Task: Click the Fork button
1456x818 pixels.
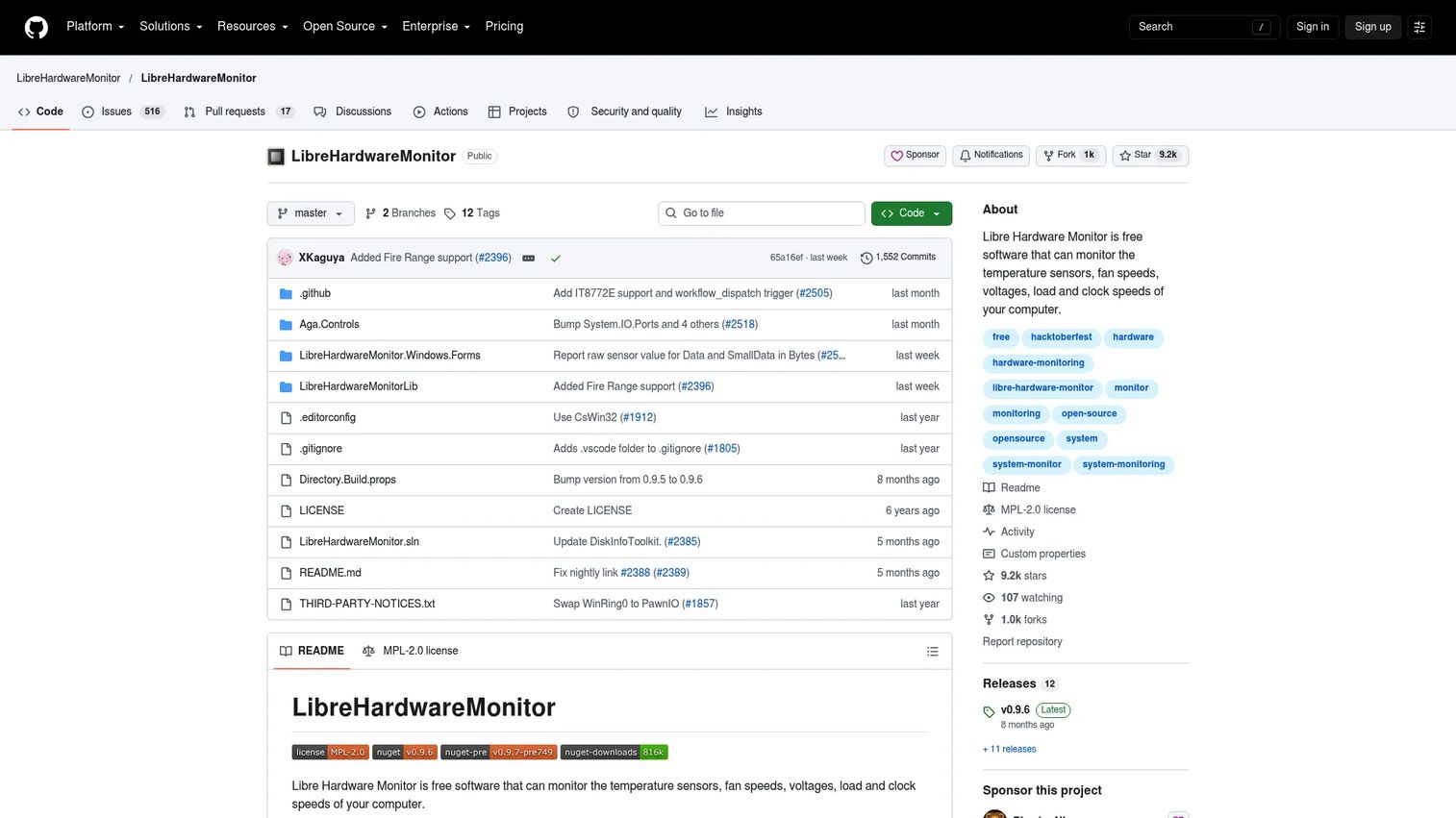Action: coord(1070,156)
